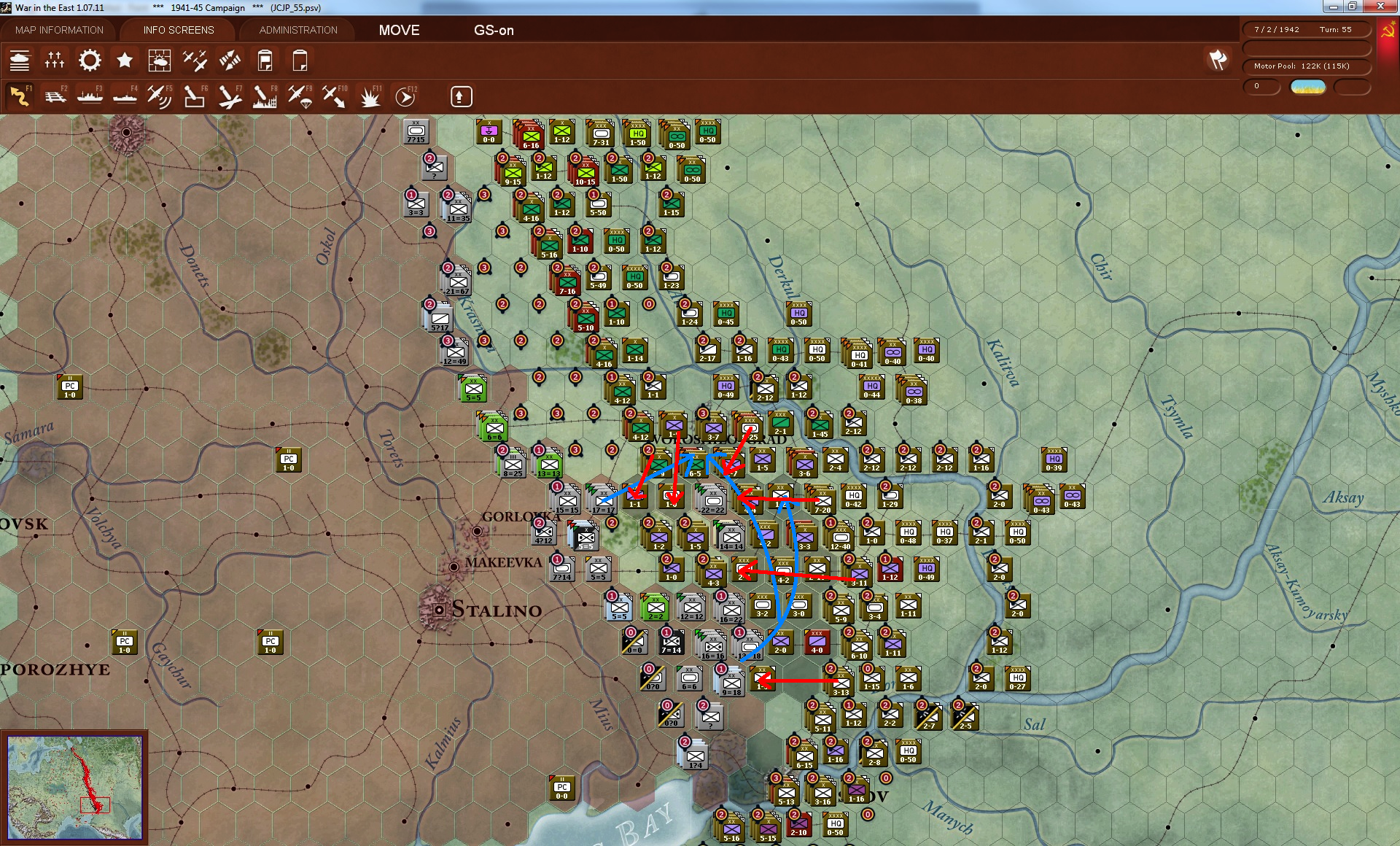Screen dimensions: 1400x846
Task: Click the upload arrow box icon
Action: pos(461,96)
